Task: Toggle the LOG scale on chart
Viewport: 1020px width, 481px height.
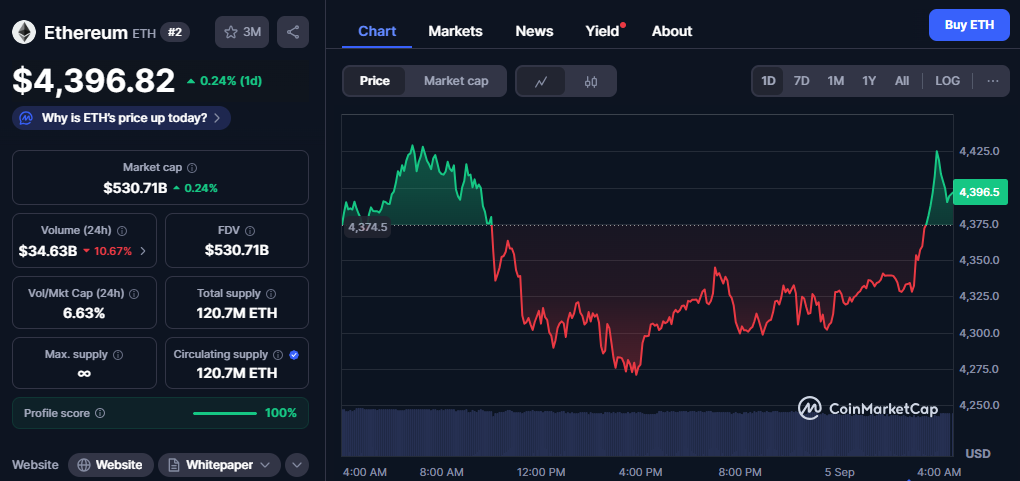Action: (x=947, y=81)
